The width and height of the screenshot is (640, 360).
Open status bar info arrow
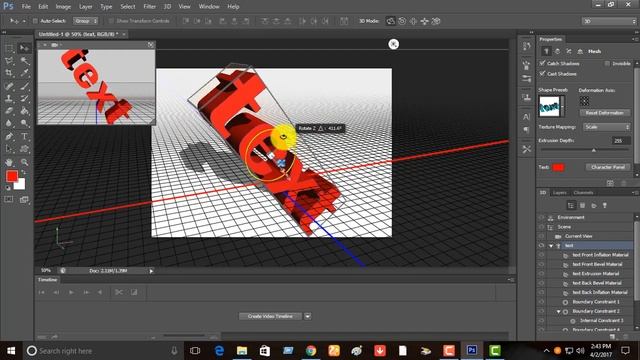[x=151, y=271]
